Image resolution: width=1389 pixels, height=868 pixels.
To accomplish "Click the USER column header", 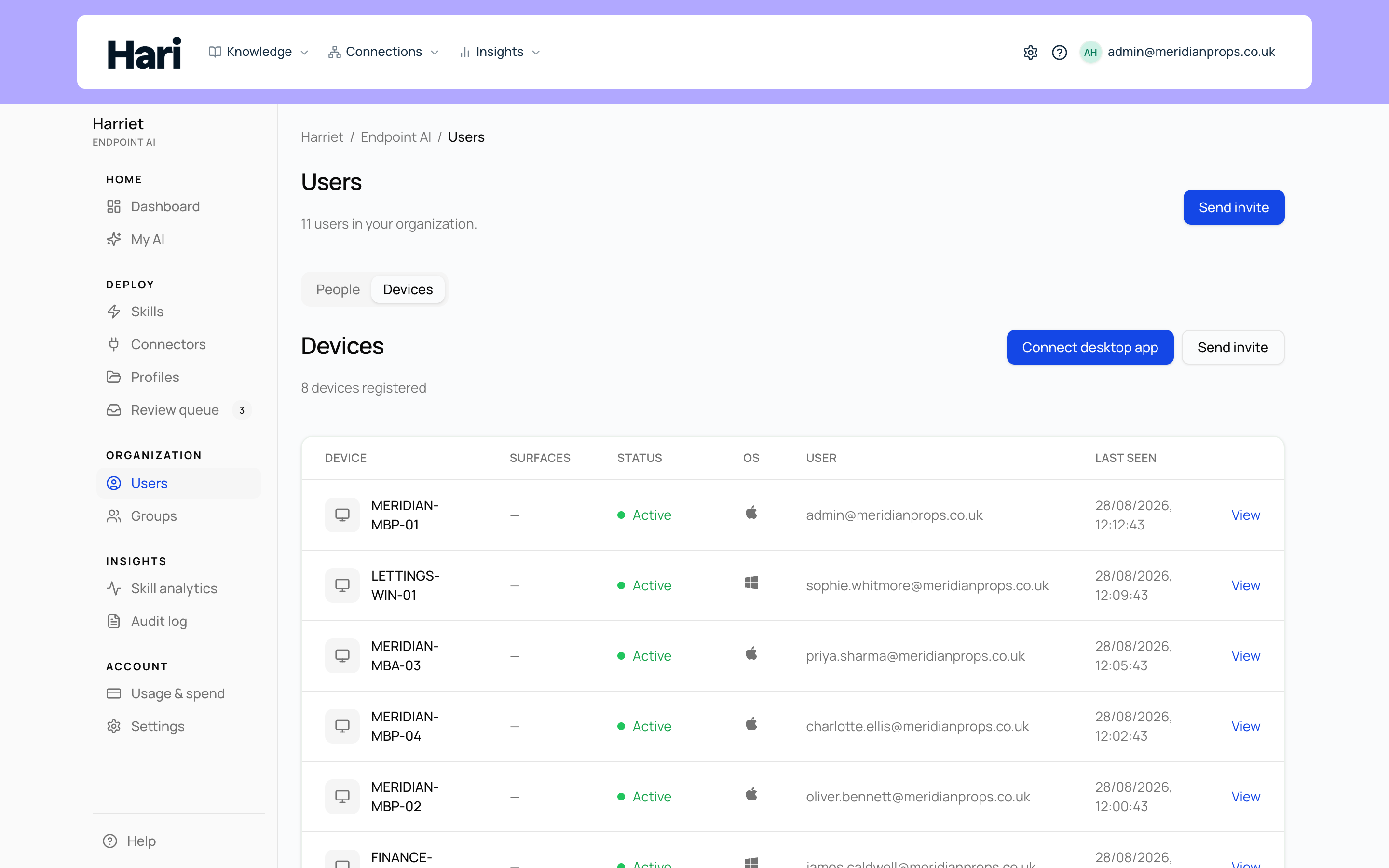I will [821, 458].
